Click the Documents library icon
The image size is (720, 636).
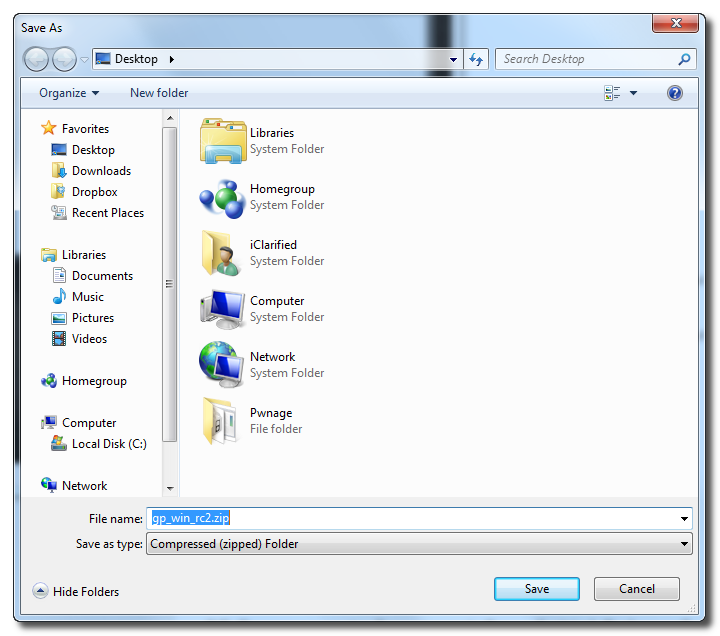pos(59,276)
